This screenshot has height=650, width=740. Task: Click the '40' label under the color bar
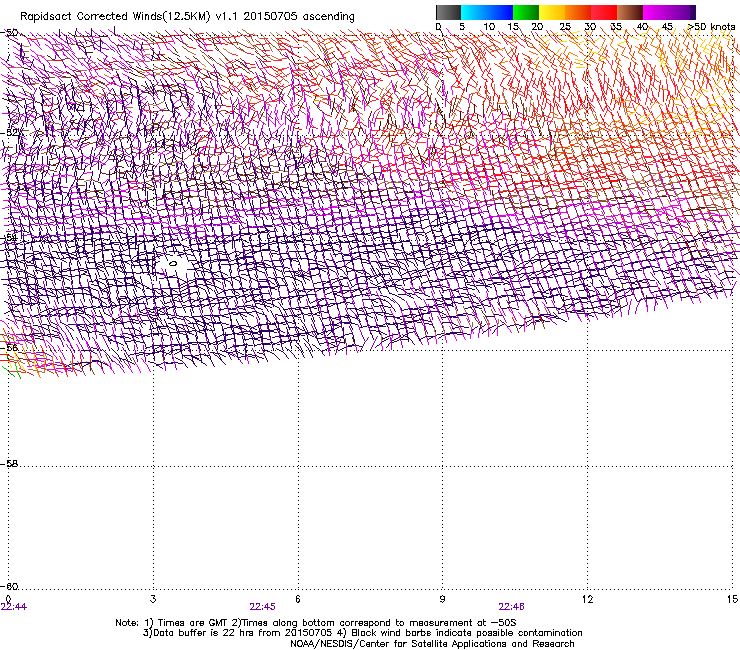pyautogui.click(x=643, y=27)
